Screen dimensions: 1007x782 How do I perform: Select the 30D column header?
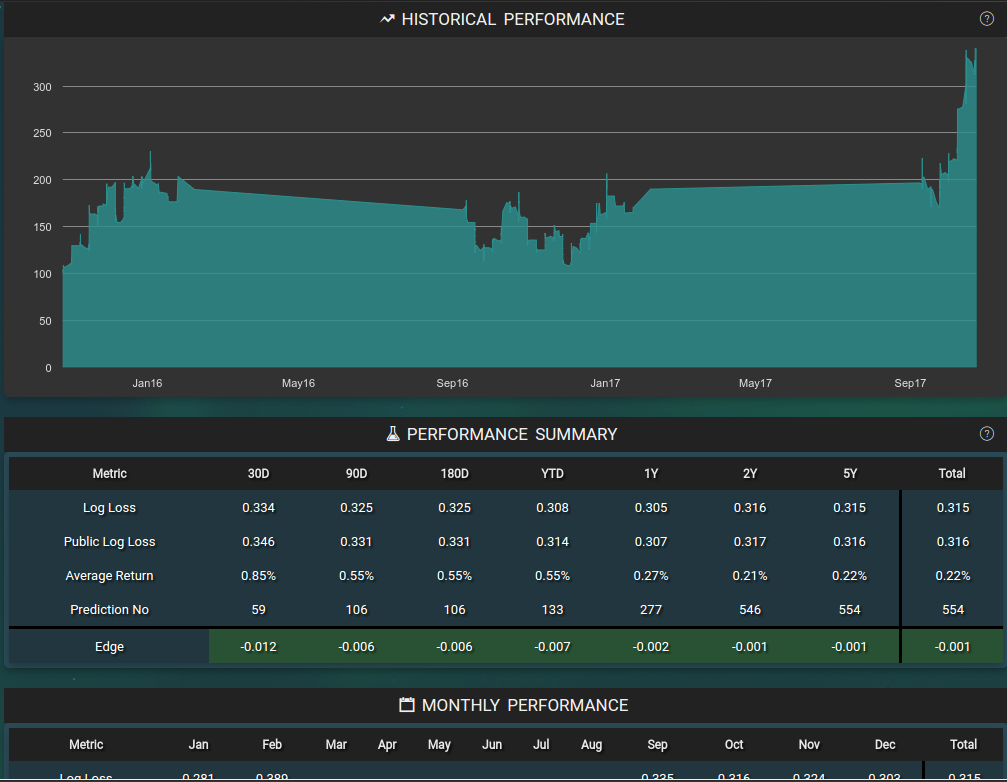[258, 473]
